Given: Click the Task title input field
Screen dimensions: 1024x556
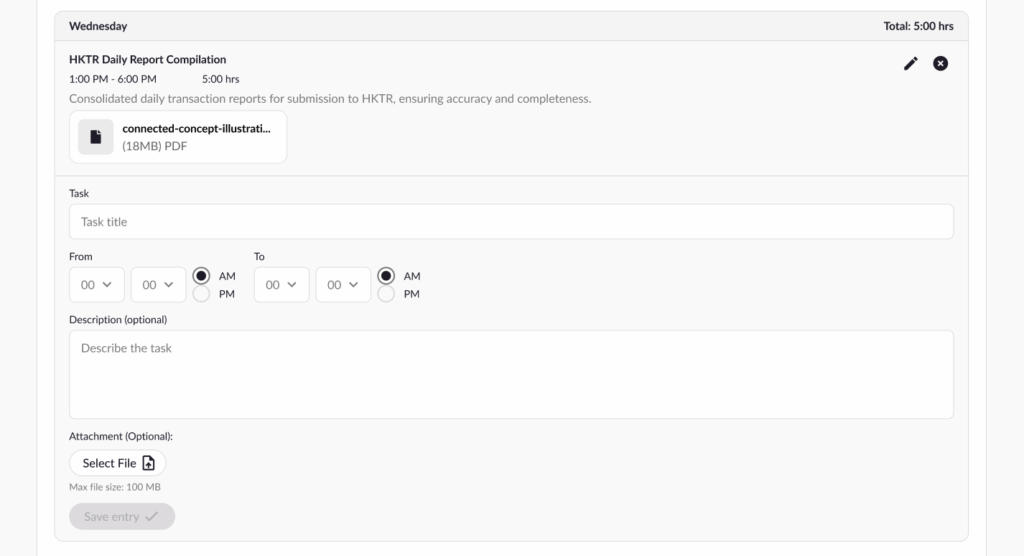Looking at the screenshot, I should pyautogui.click(x=511, y=222).
